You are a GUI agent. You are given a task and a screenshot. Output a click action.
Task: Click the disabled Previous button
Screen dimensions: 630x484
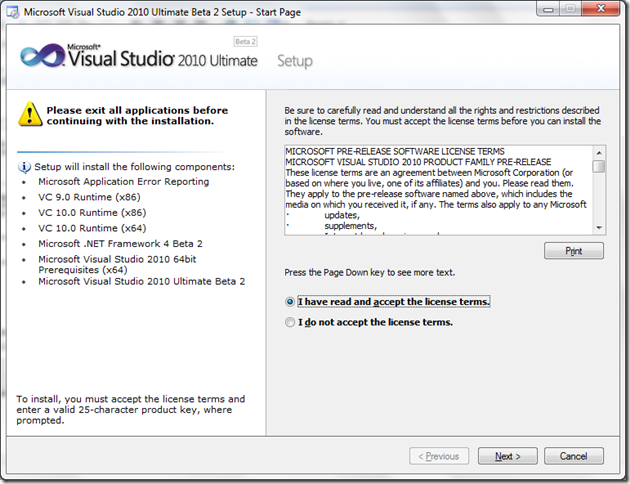[439, 456]
